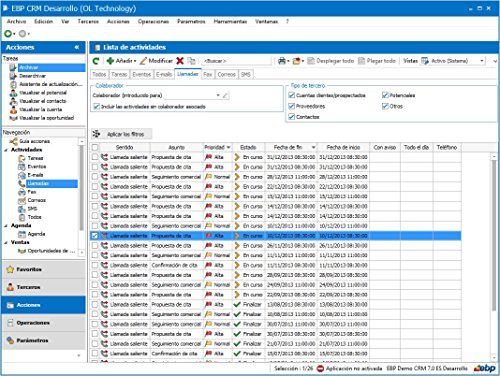Open the export icon dropdown arrow
The image size is (500, 376).
[x=303, y=61]
